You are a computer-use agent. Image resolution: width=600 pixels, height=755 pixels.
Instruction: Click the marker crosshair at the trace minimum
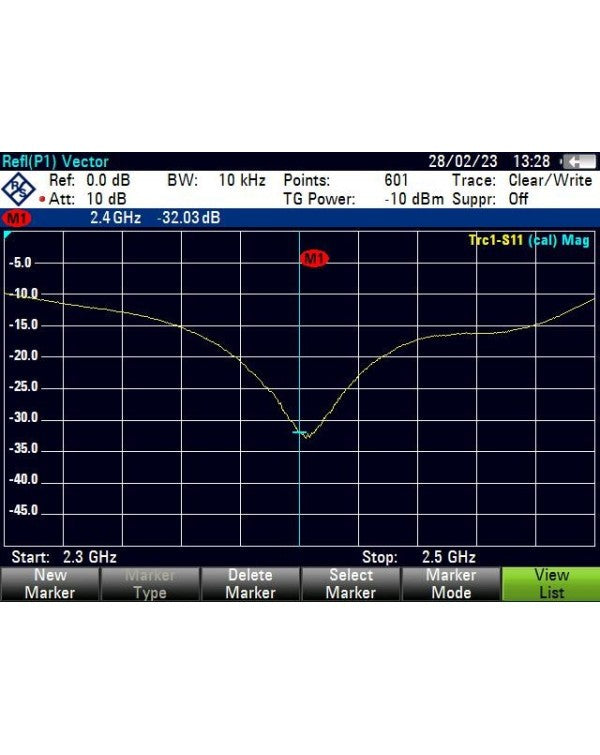[301, 432]
